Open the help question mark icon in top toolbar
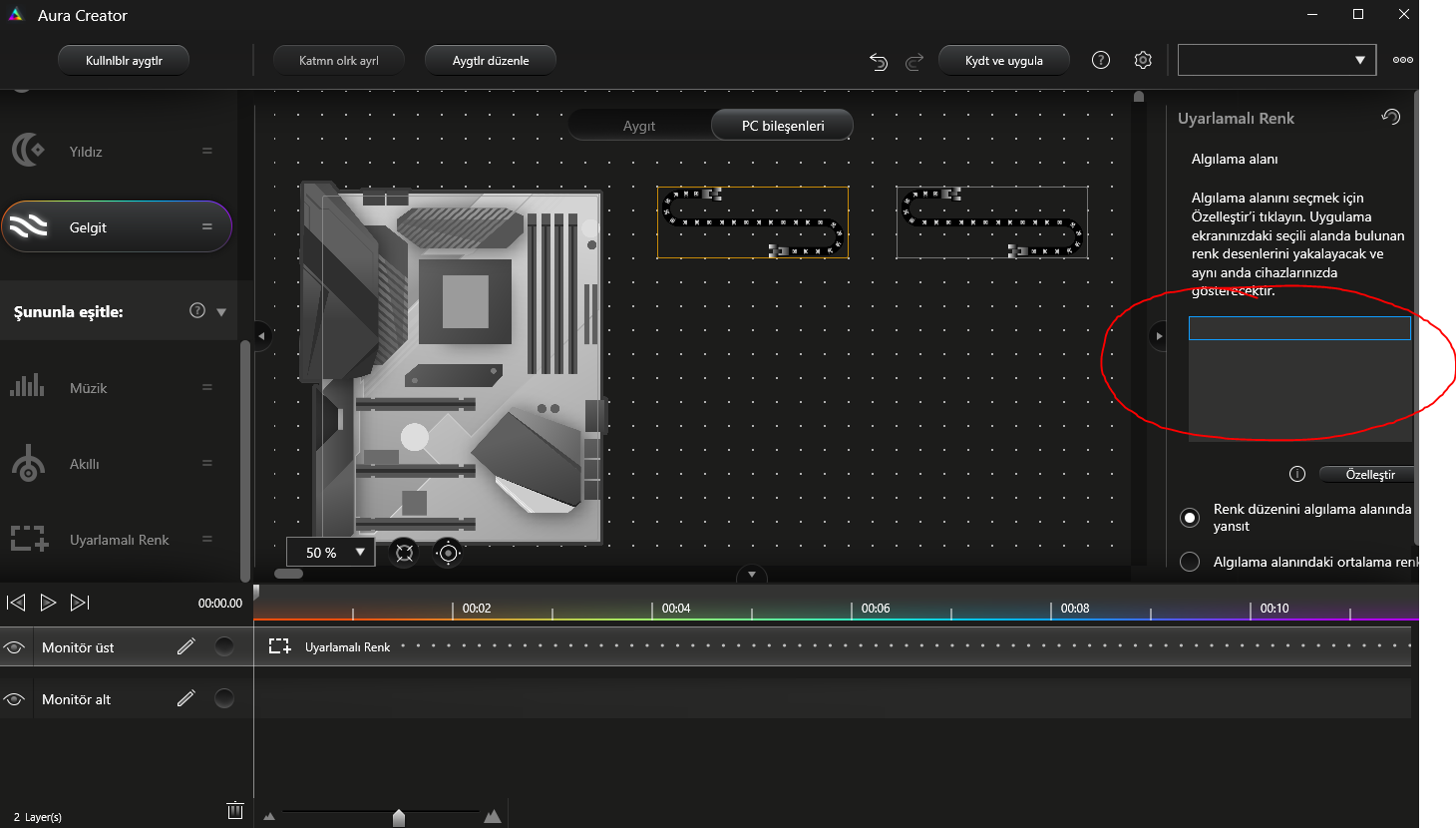This screenshot has width=1456, height=828. click(1101, 60)
